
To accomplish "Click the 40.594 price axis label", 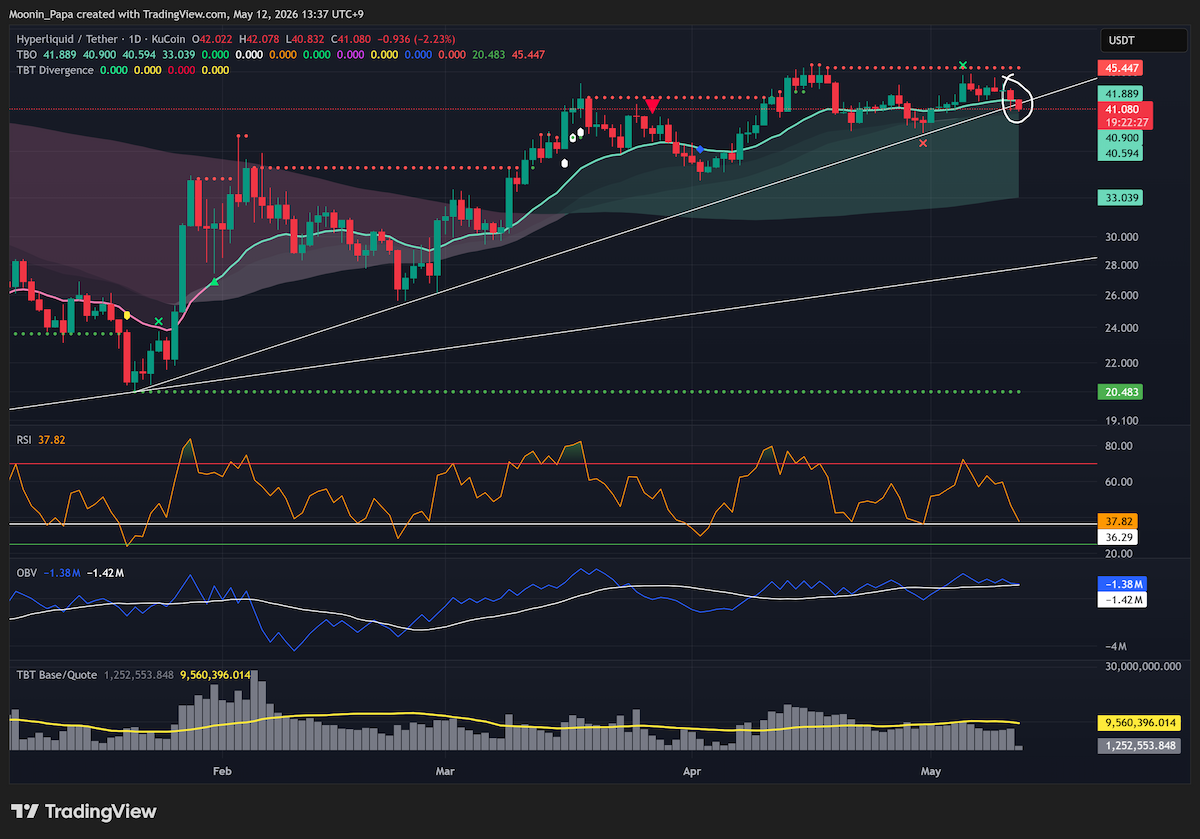I will (1121, 154).
